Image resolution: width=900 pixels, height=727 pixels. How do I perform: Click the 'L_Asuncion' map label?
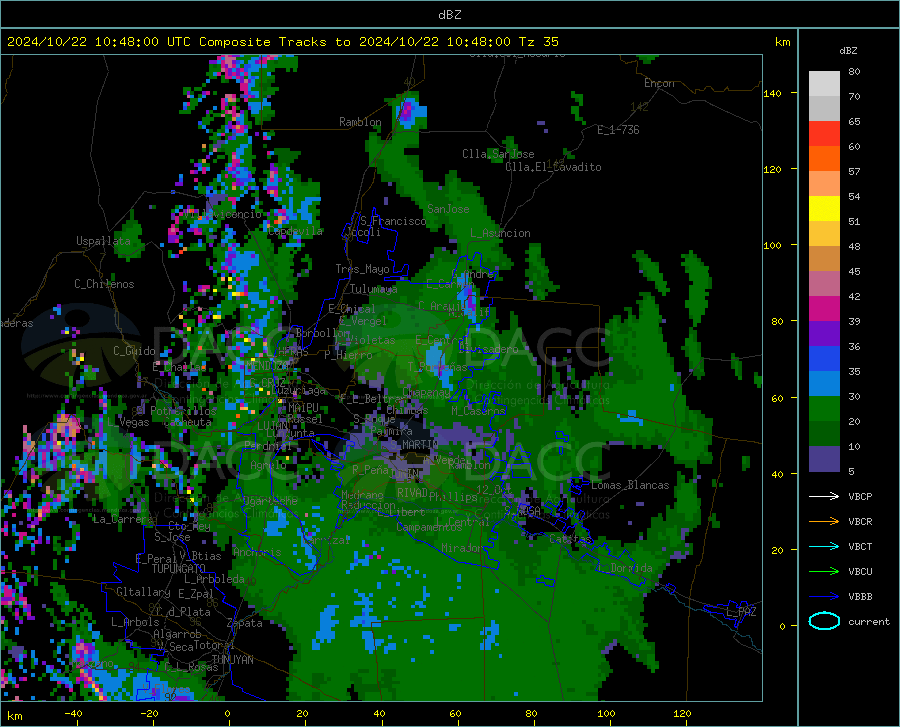tap(500, 233)
